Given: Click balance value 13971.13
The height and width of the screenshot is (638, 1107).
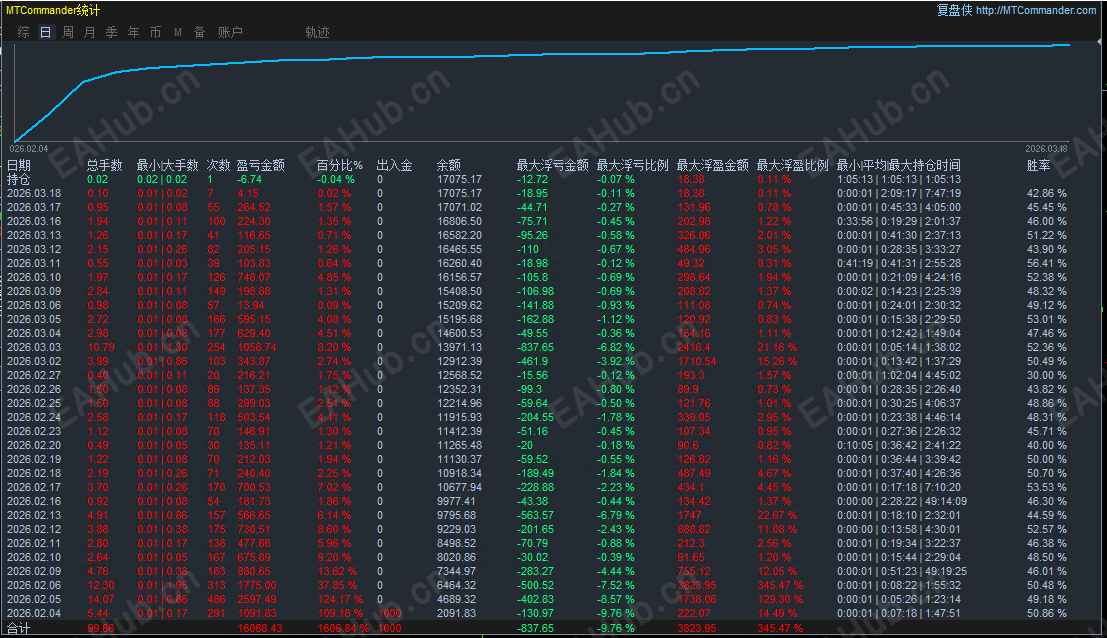Looking at the screenshot, I should 459,347.
